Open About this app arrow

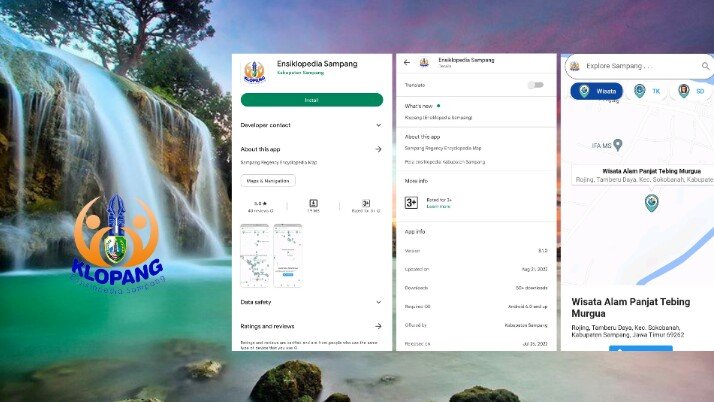coord(378,149)
